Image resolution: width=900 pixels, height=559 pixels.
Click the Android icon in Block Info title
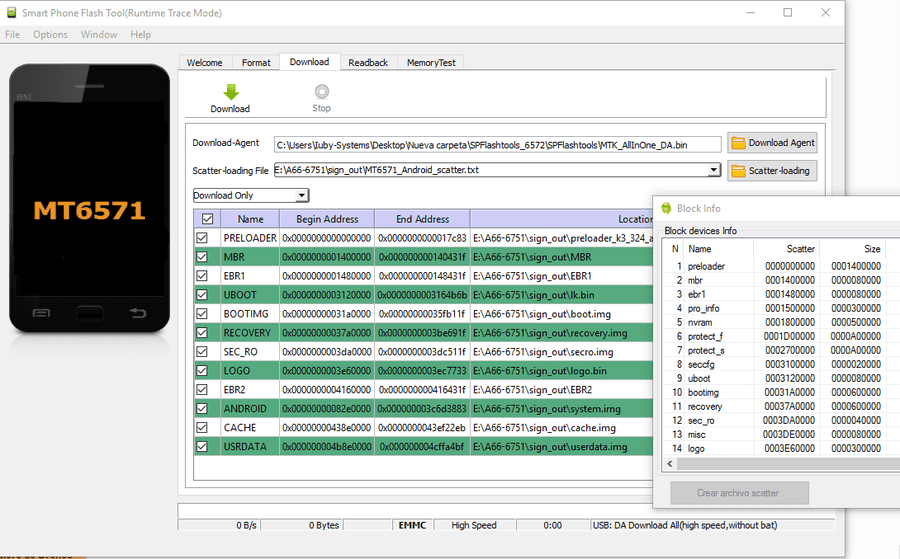[x=666, y=208]
